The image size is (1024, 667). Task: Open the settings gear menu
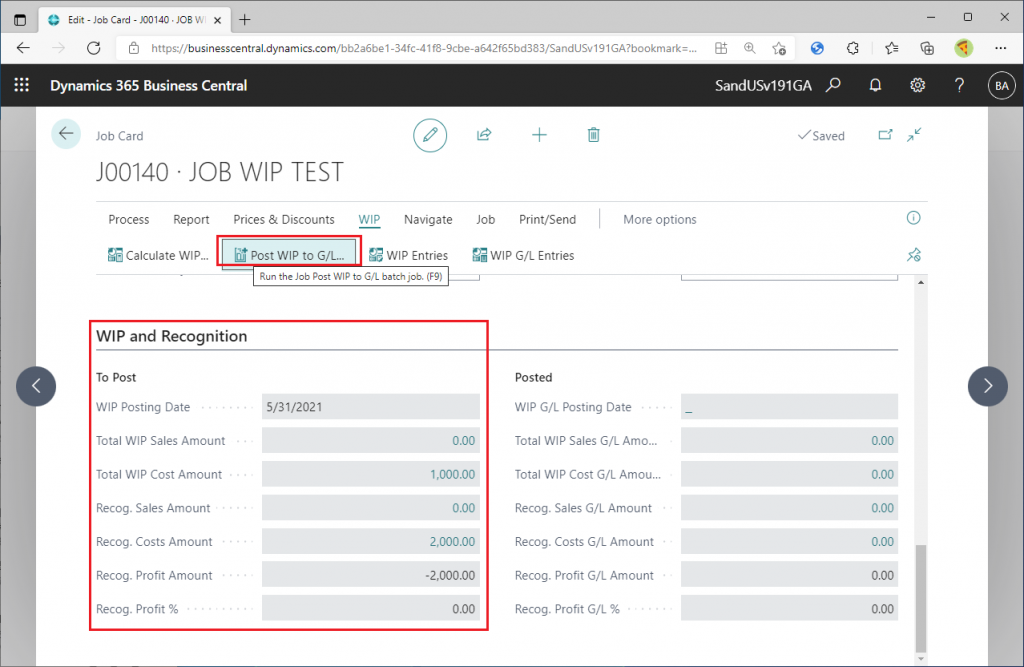click(x=918, y=85)
